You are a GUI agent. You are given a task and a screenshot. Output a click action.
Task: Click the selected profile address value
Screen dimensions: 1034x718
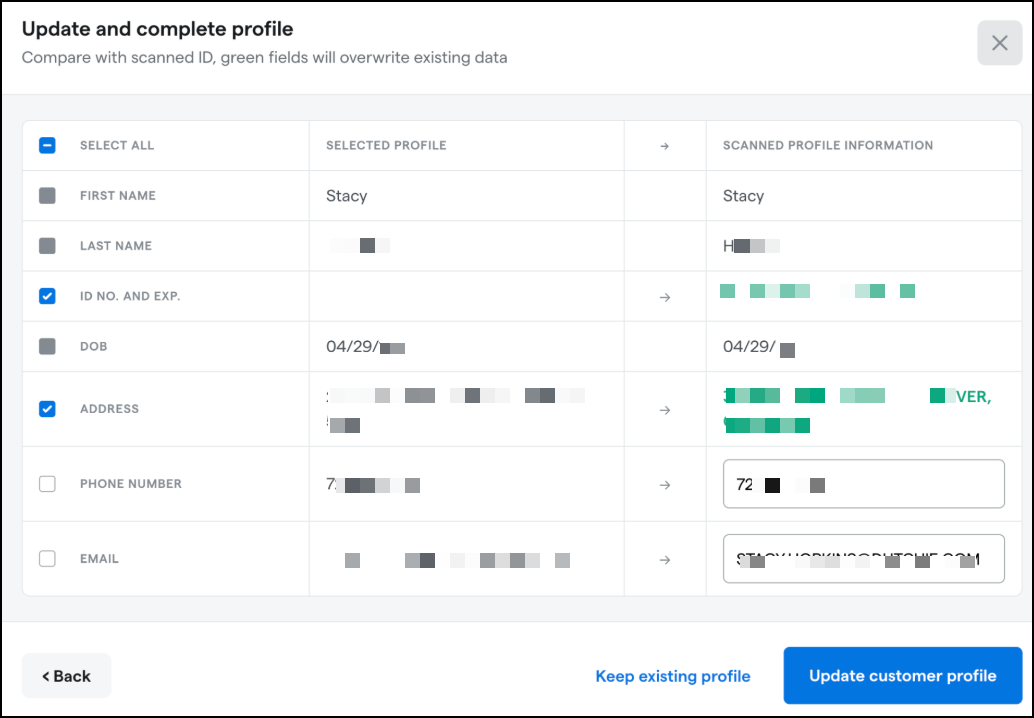[x=456, y=409]
